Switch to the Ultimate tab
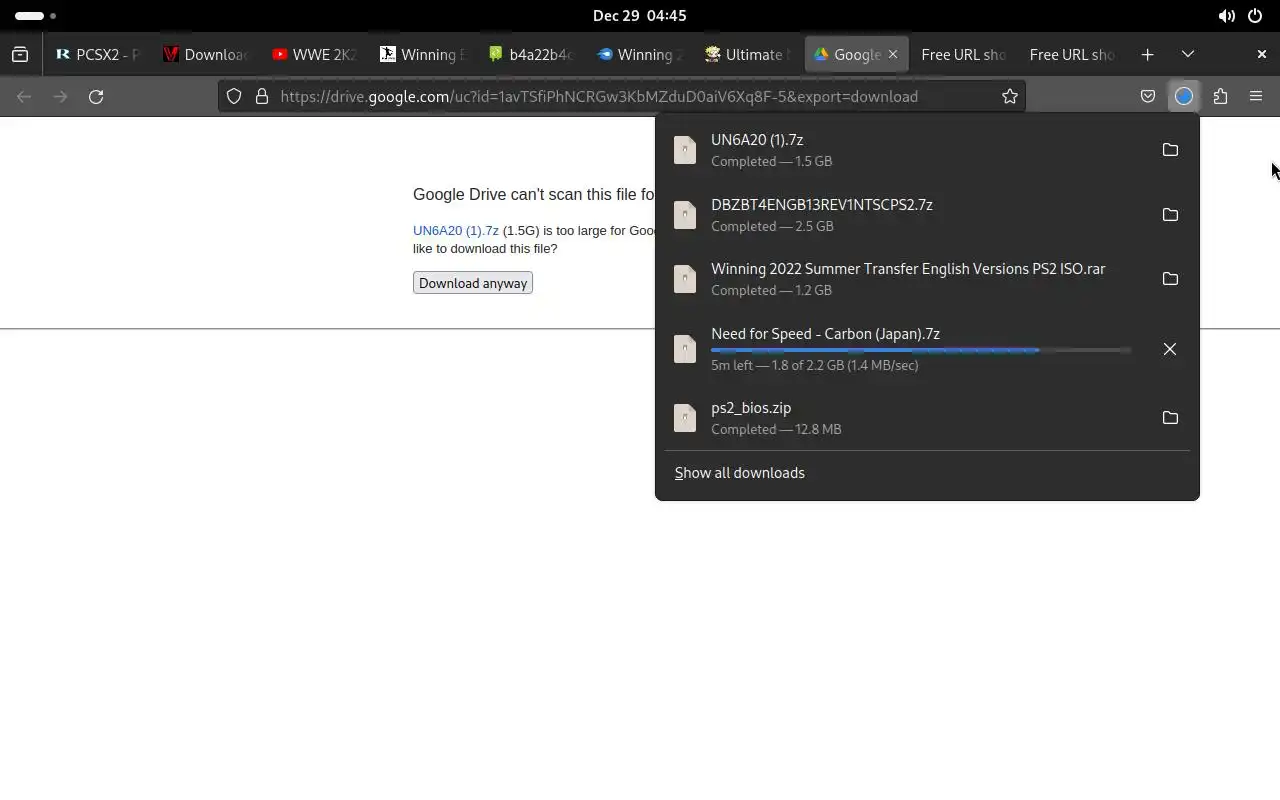The width and height of the screenshot is (1280, 800). [748, 55]
